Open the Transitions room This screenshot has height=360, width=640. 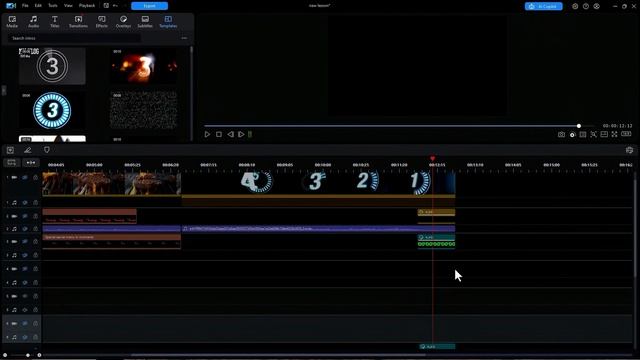[78, 22]
